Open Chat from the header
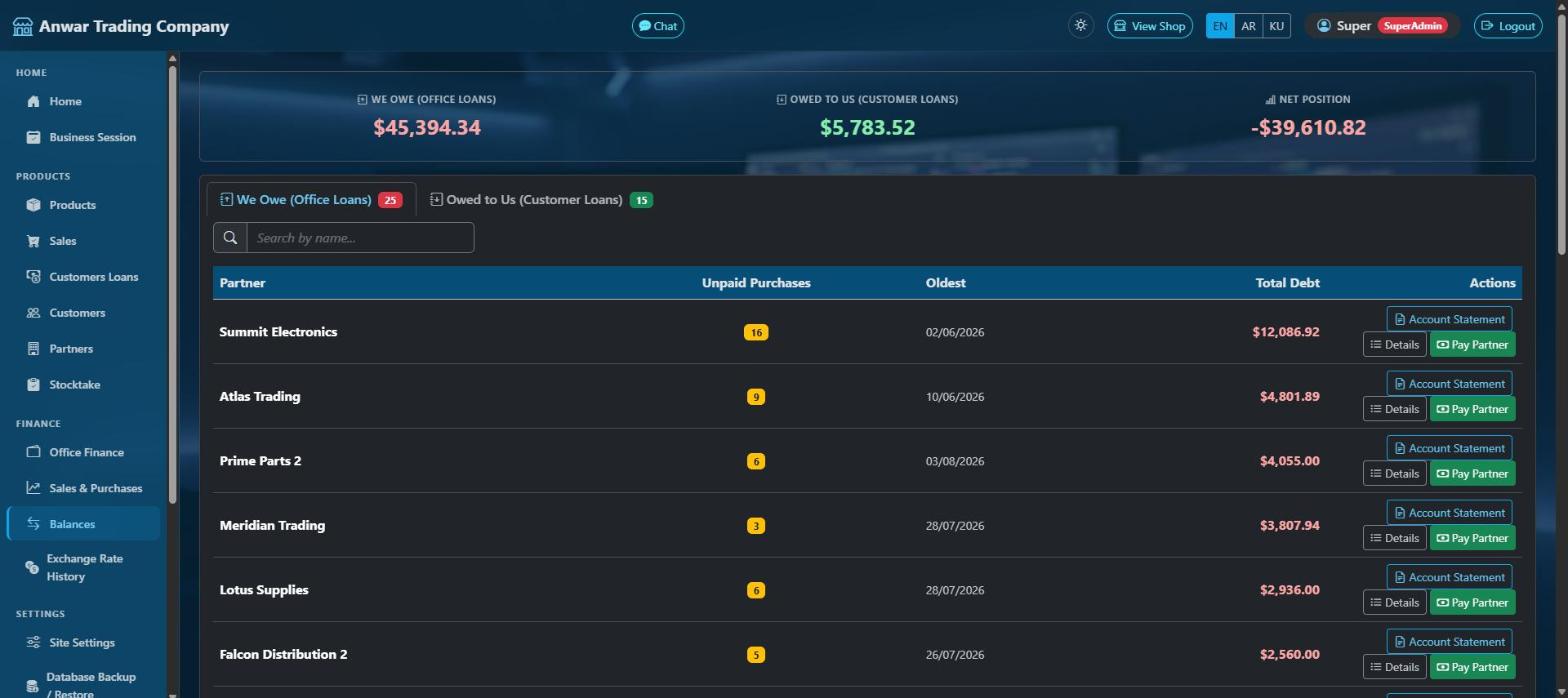Screen dimensions: 1568x698 [x=658, y=26]
